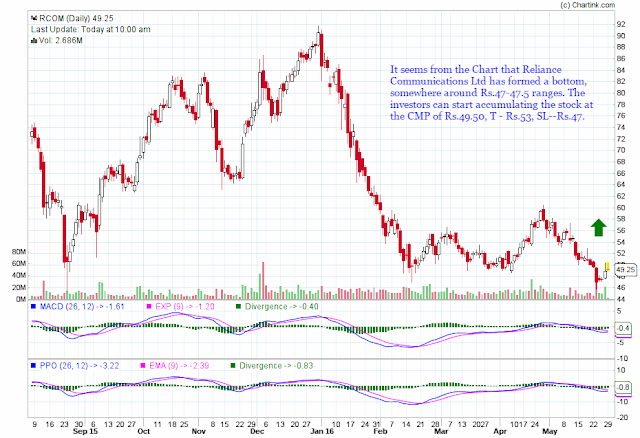This screenshot has height=438, width=640.
Task: Click the magenta EXP (9) legend square
Action: pos(149,307)
